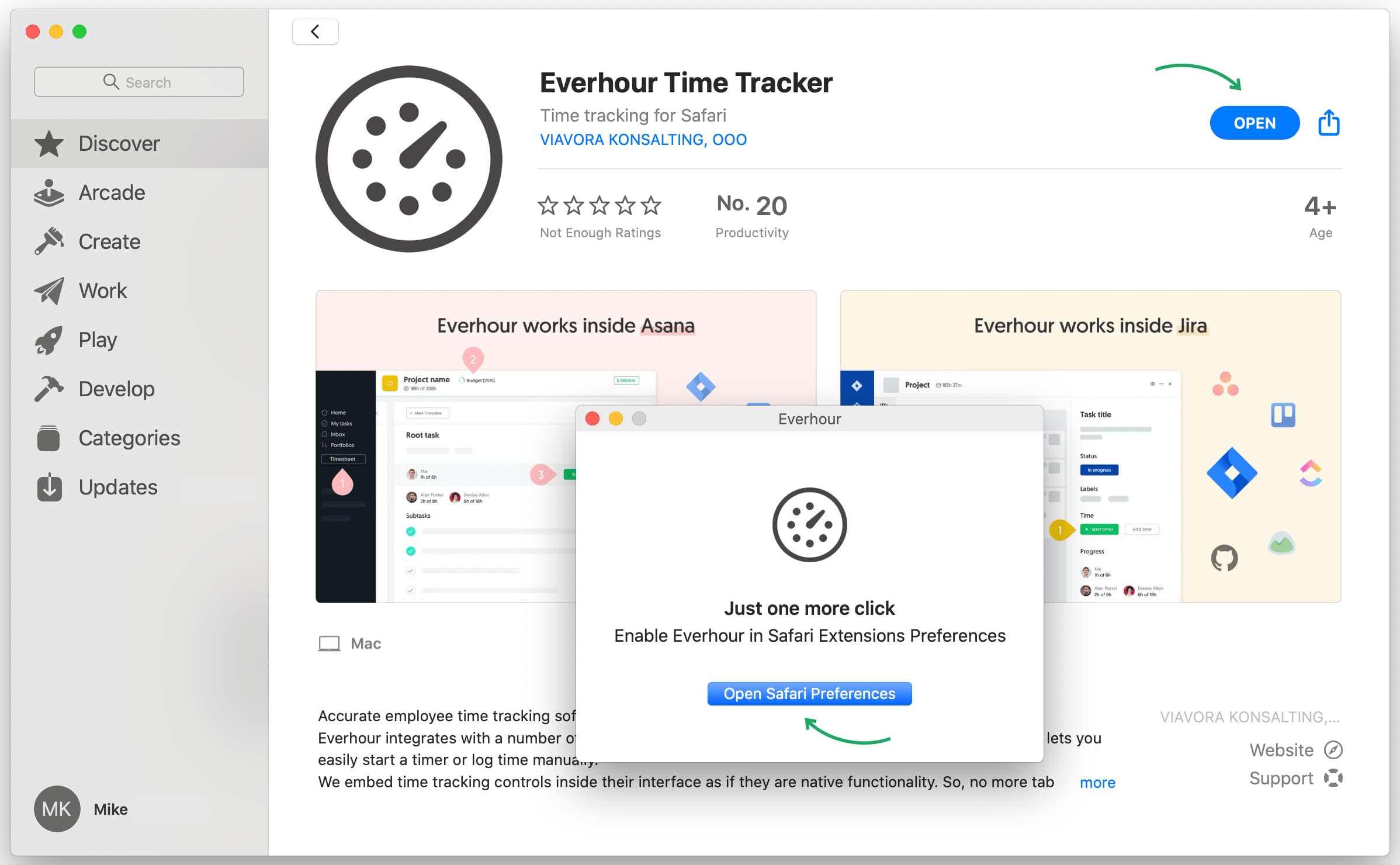1400x865 pixels.
Task: Select the Work category in sidebar
Action: pos(102,291)
